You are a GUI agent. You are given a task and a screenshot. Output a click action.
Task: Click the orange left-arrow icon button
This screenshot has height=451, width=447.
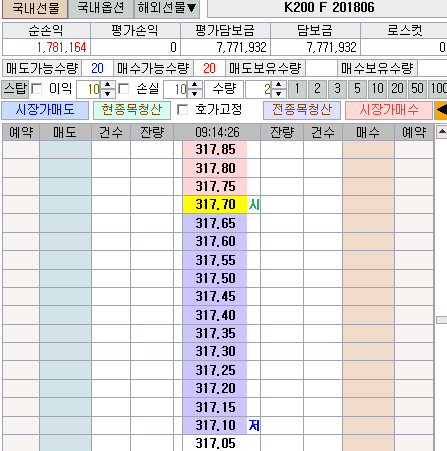point(441,110)
